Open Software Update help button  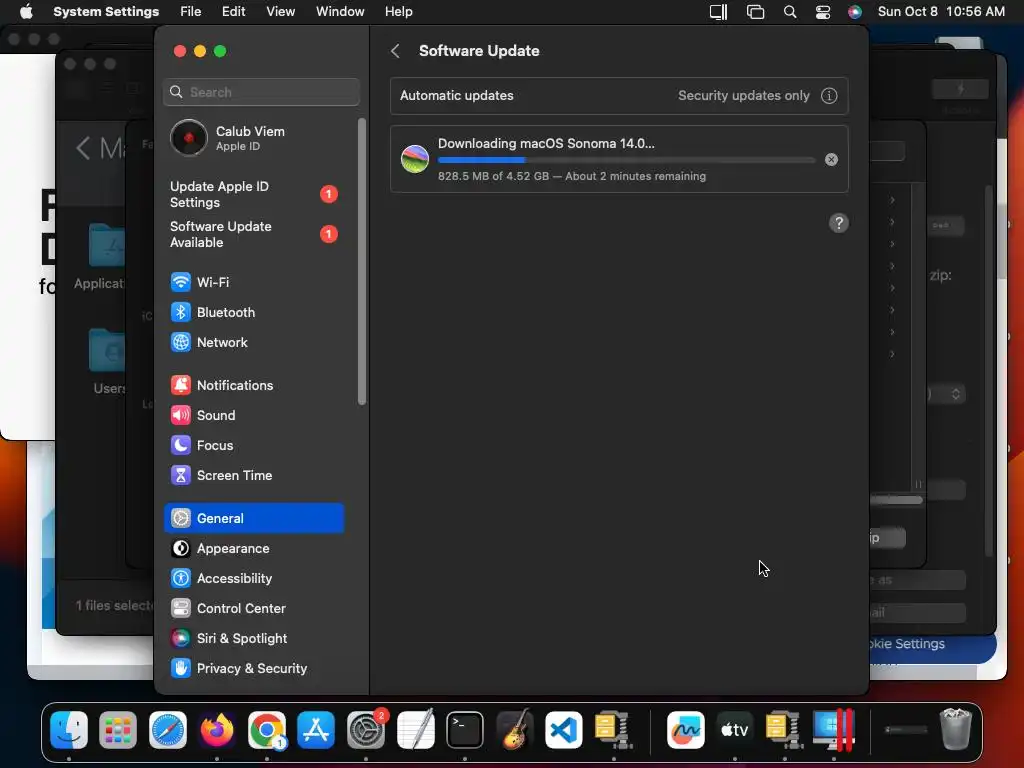click(x=839, y=223)
